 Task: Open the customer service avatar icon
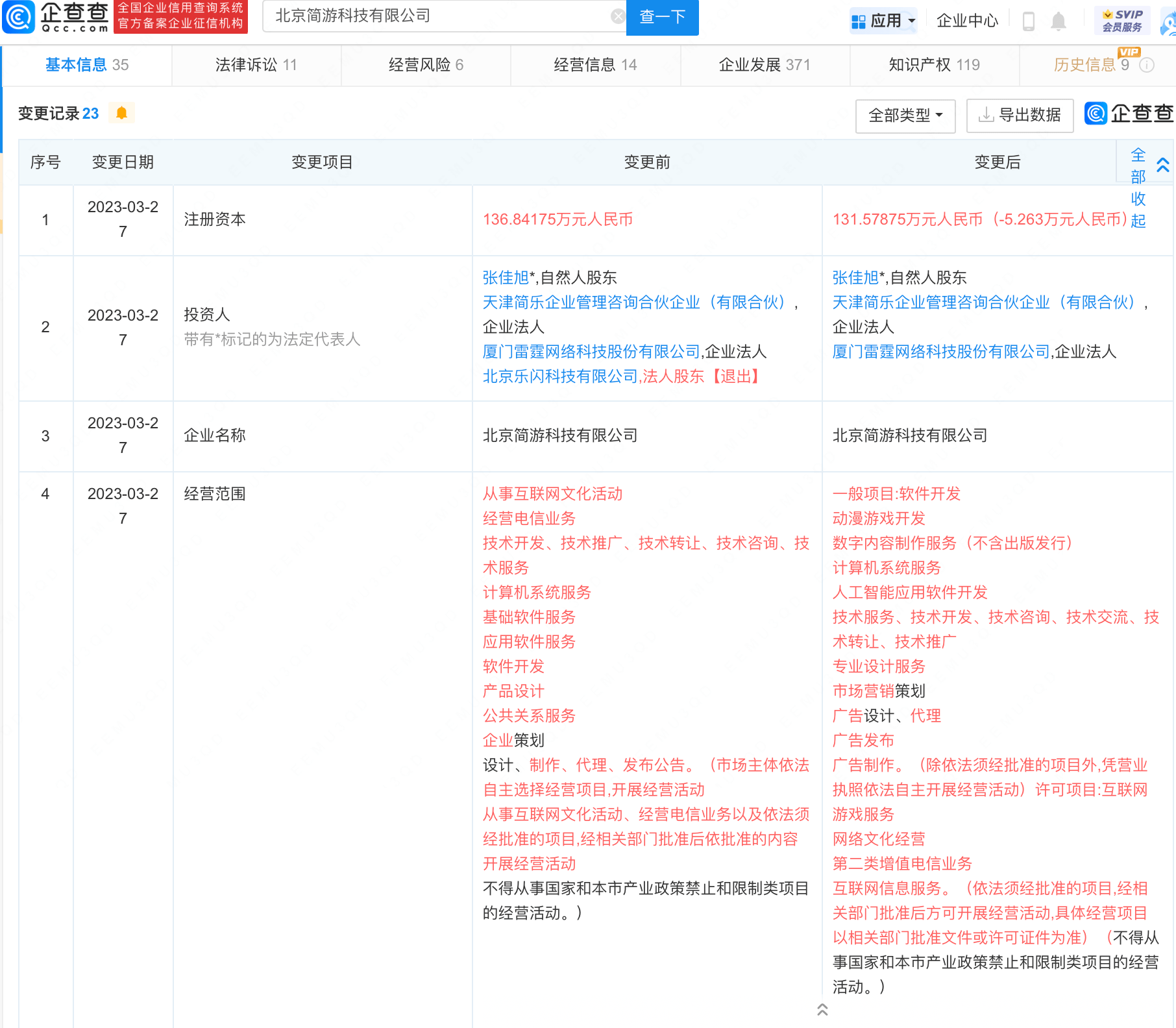1168,22
